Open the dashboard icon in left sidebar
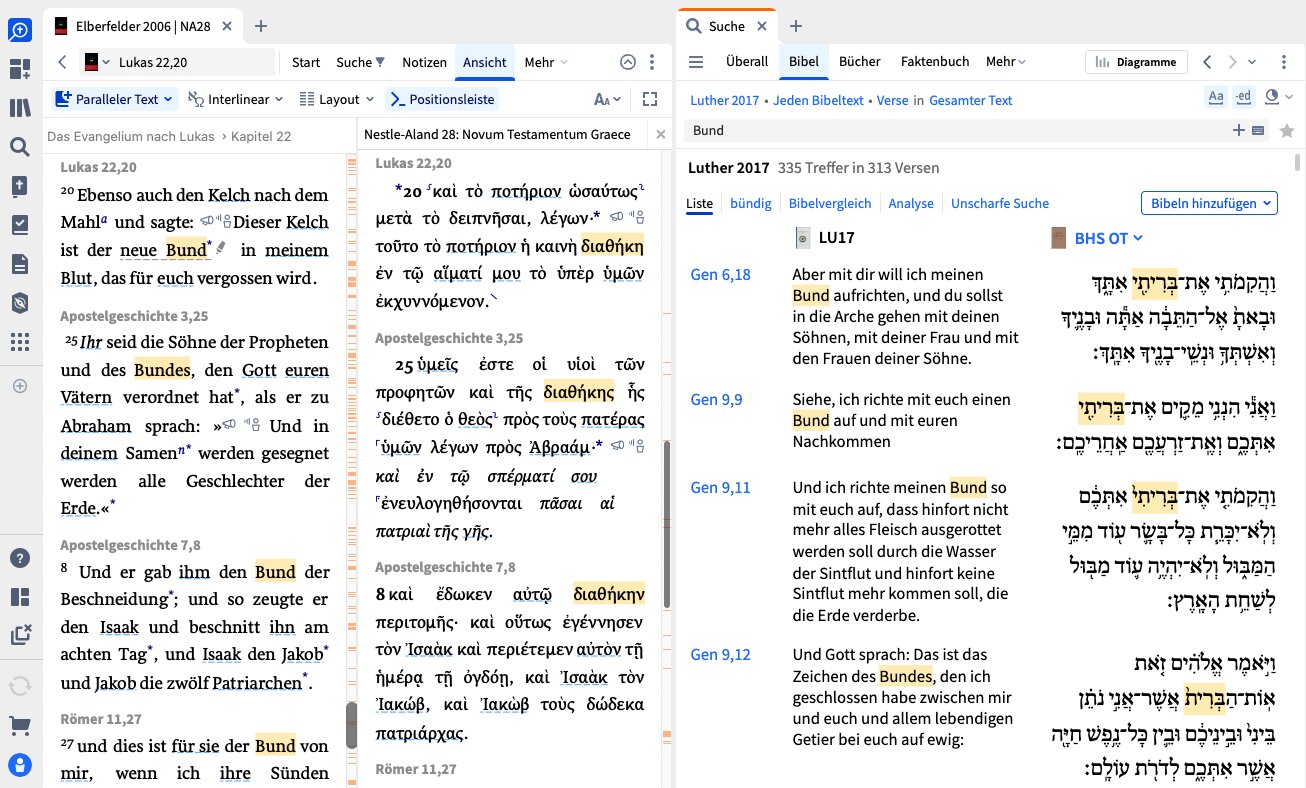 pos(20,69)
